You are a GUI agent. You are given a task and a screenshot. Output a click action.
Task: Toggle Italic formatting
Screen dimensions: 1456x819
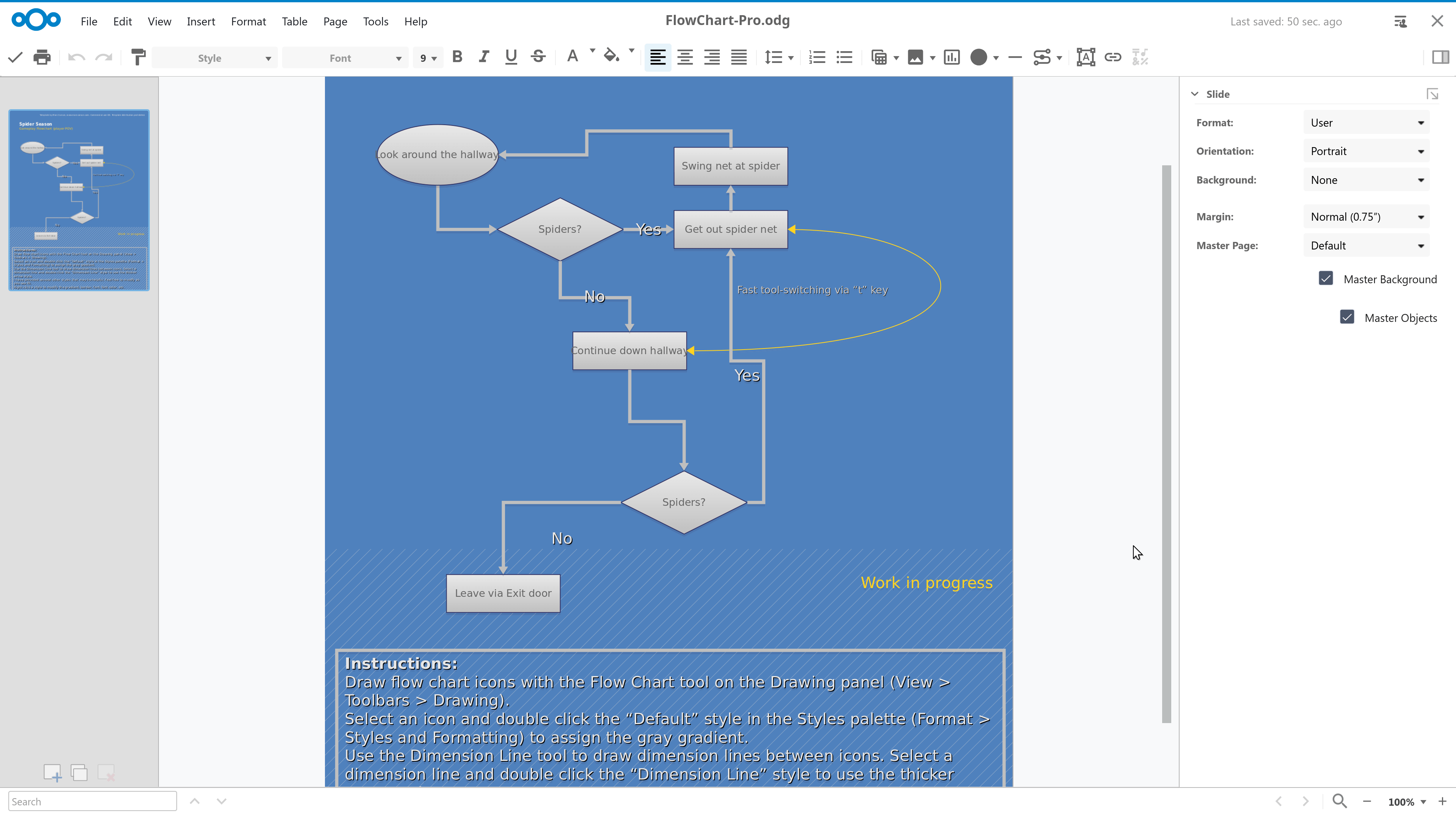point(484,57)
